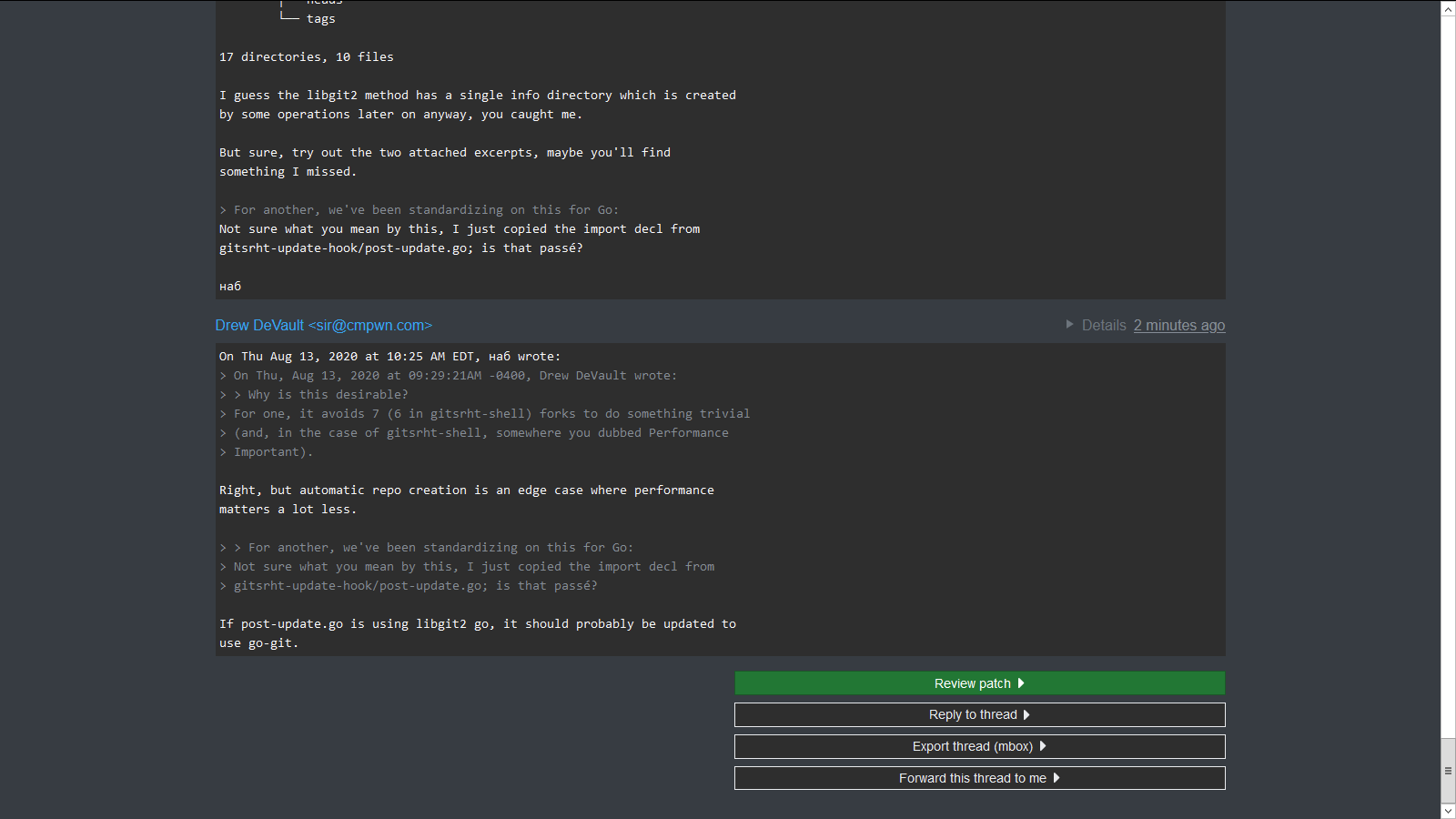This screenshot has height=819, width=1456.
Task: Click the quoted 'Why is this desirable?' line
Action: pyautogui.click(x=328, y=395)
